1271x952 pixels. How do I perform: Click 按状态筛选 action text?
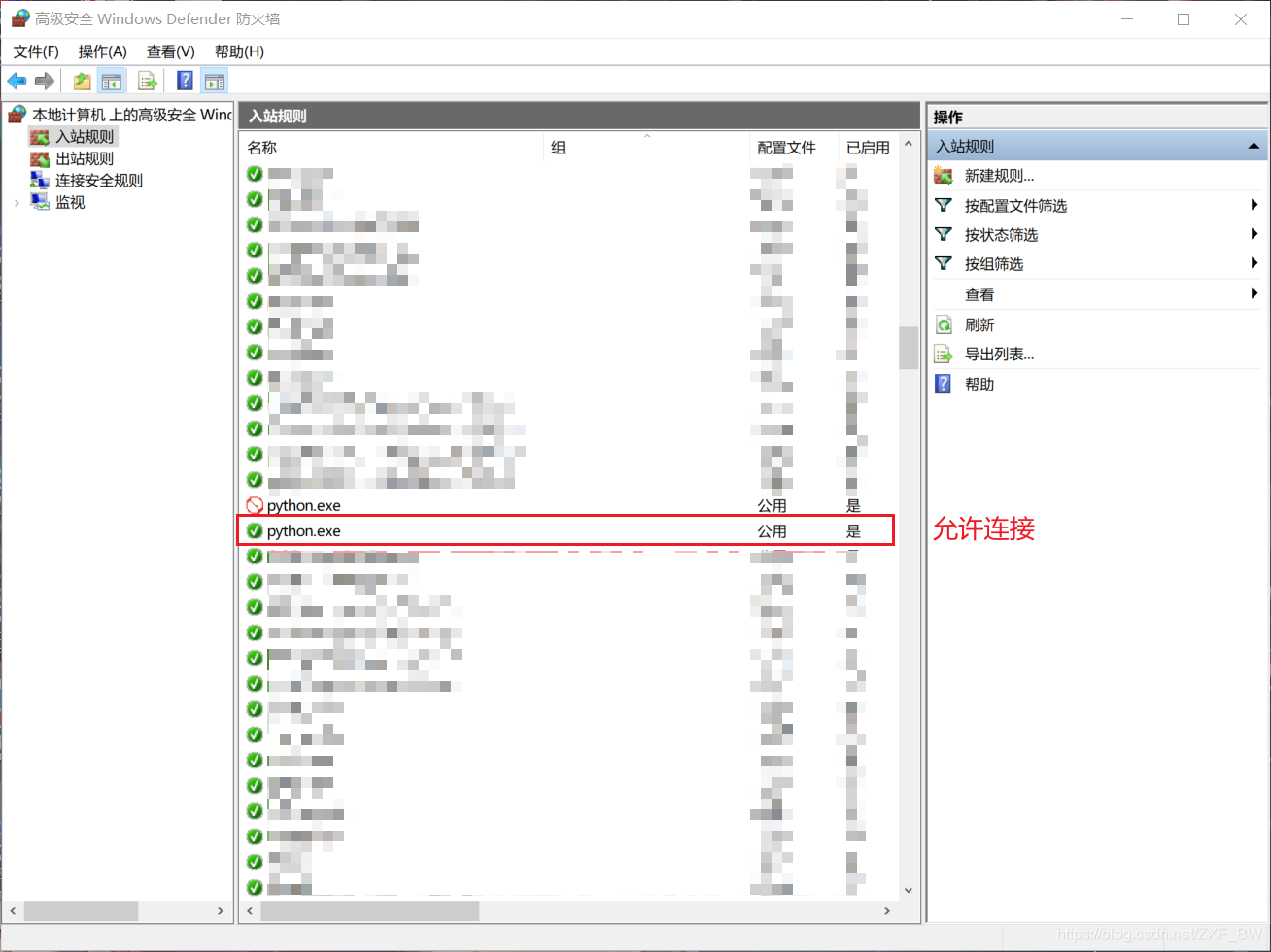tap(1001, 234)
